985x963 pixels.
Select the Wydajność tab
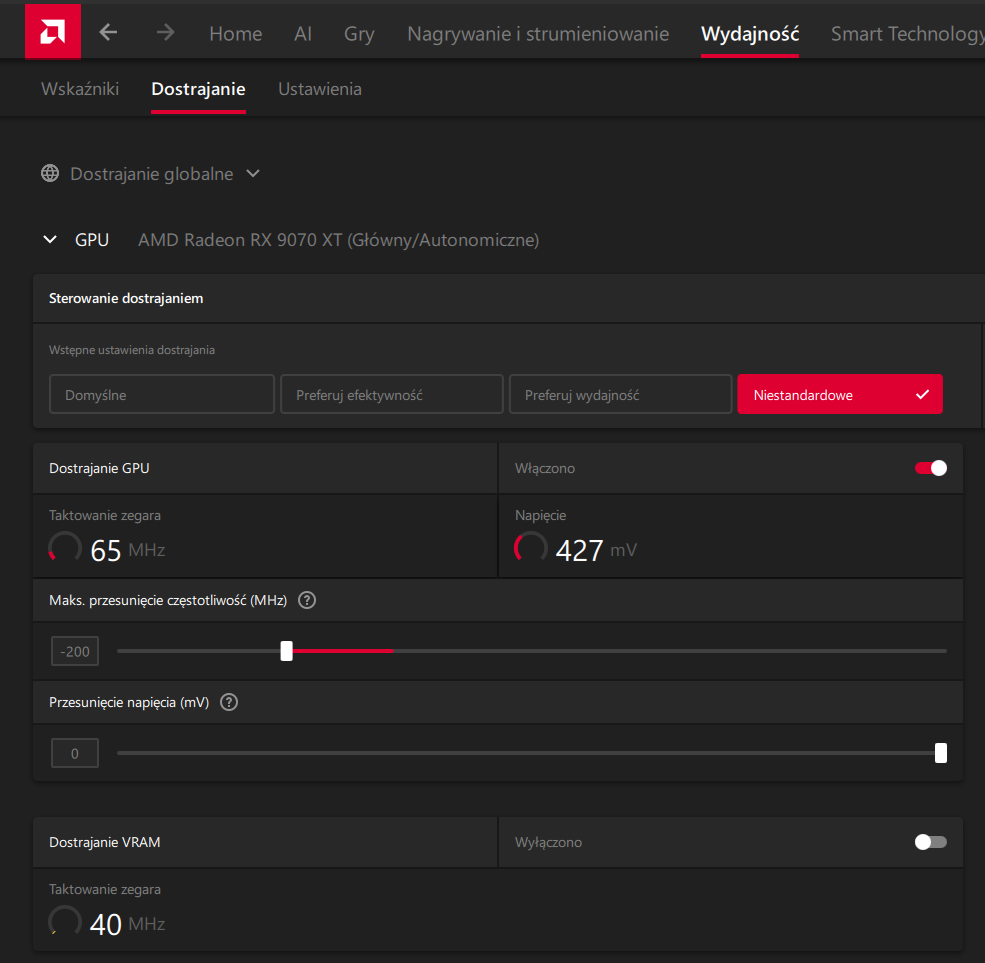(750, 34)
